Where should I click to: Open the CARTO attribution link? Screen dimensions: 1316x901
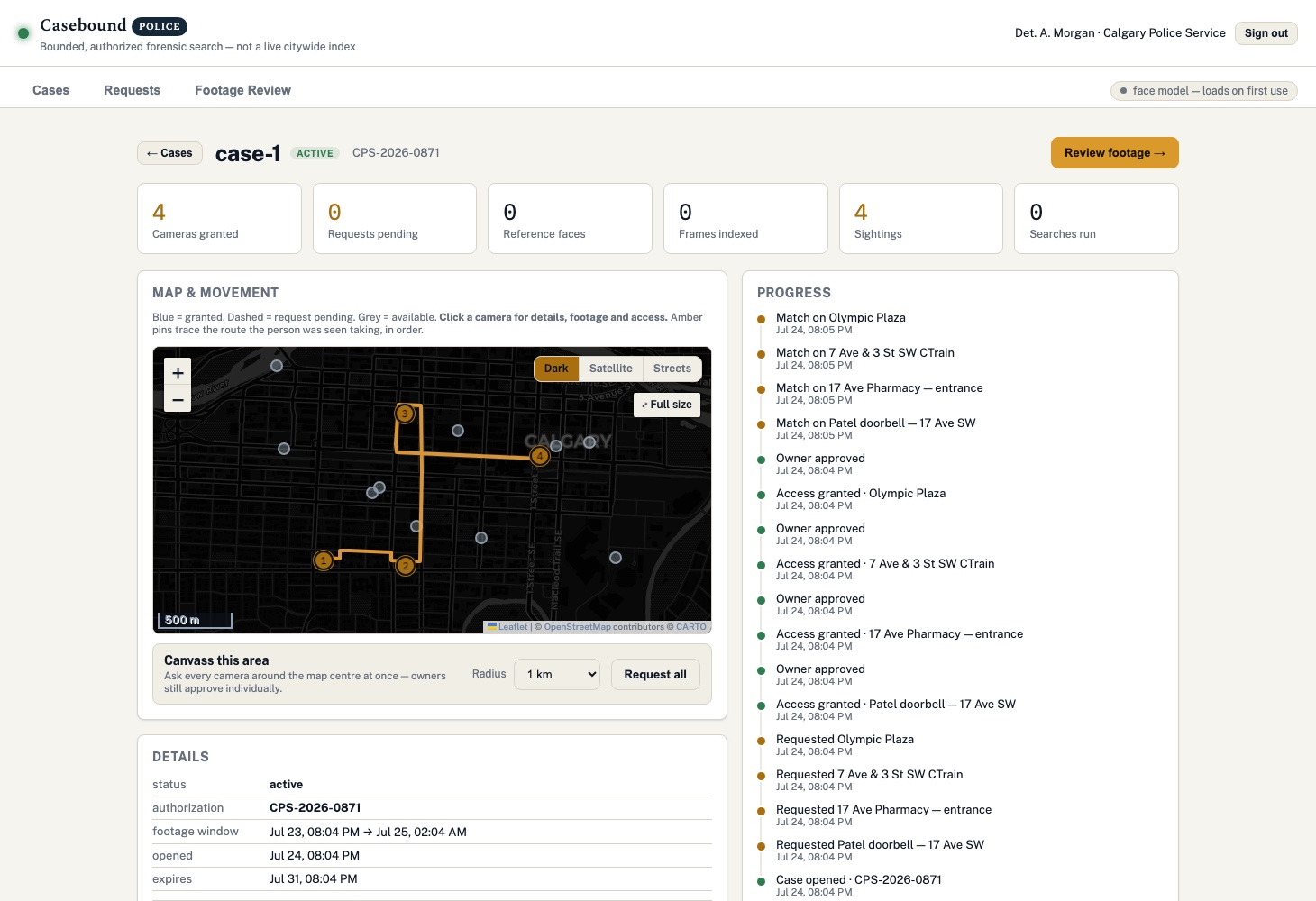(x=691, y=627)
